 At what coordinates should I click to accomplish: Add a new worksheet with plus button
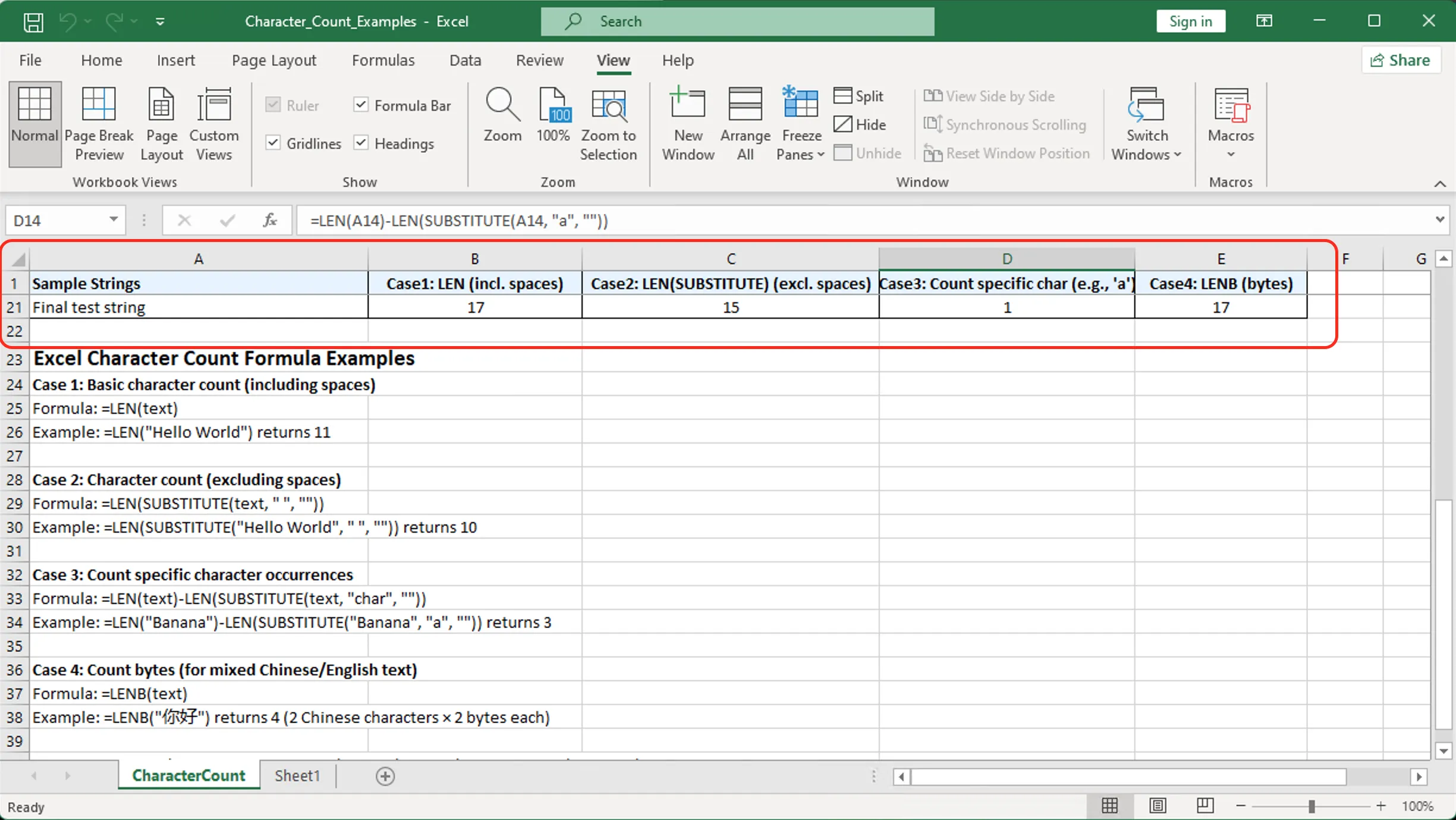(385, 776)
